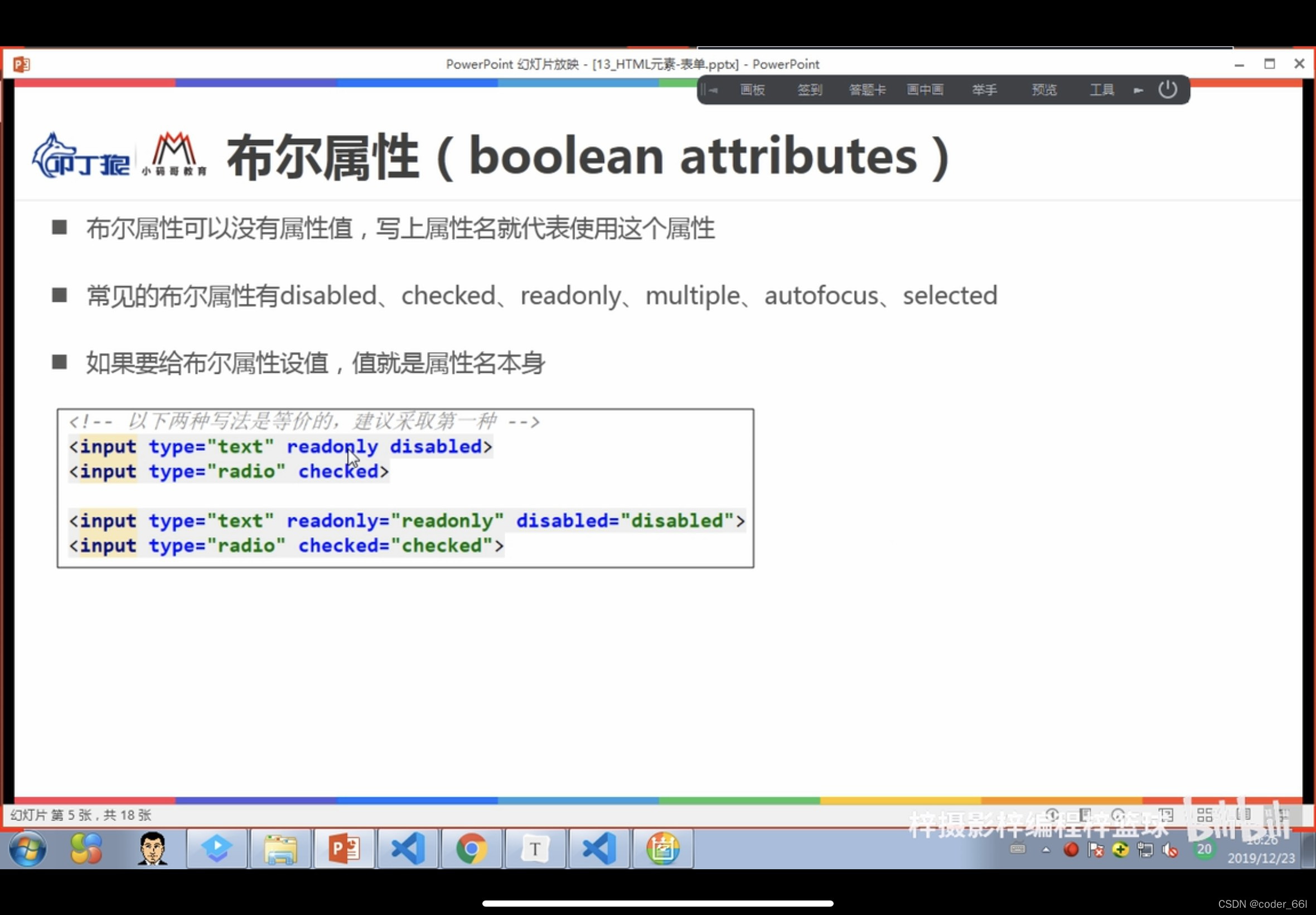Open the PowerPoint taskbar icon
The height and width of the screenshot is (915, 1316).
point(343,848)
